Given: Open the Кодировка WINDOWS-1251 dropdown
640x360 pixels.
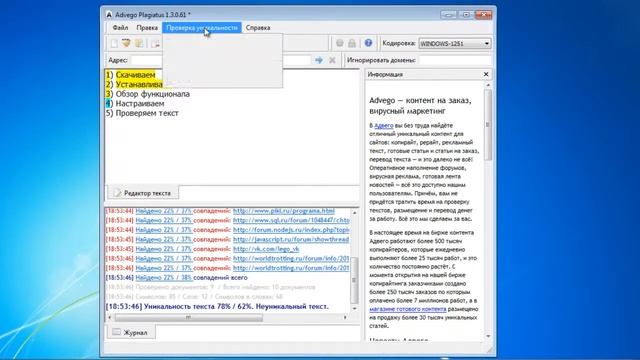Looking at the screenshot, I should pyautogui.click(x=455, y=43).
